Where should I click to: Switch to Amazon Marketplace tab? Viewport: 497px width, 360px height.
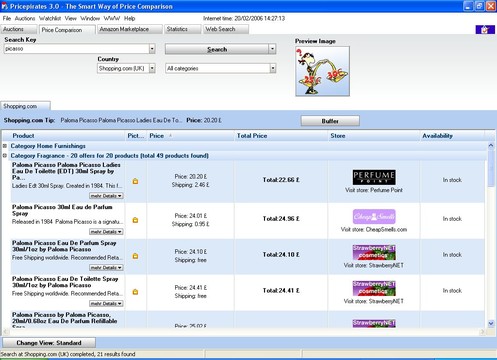(130, 29)
